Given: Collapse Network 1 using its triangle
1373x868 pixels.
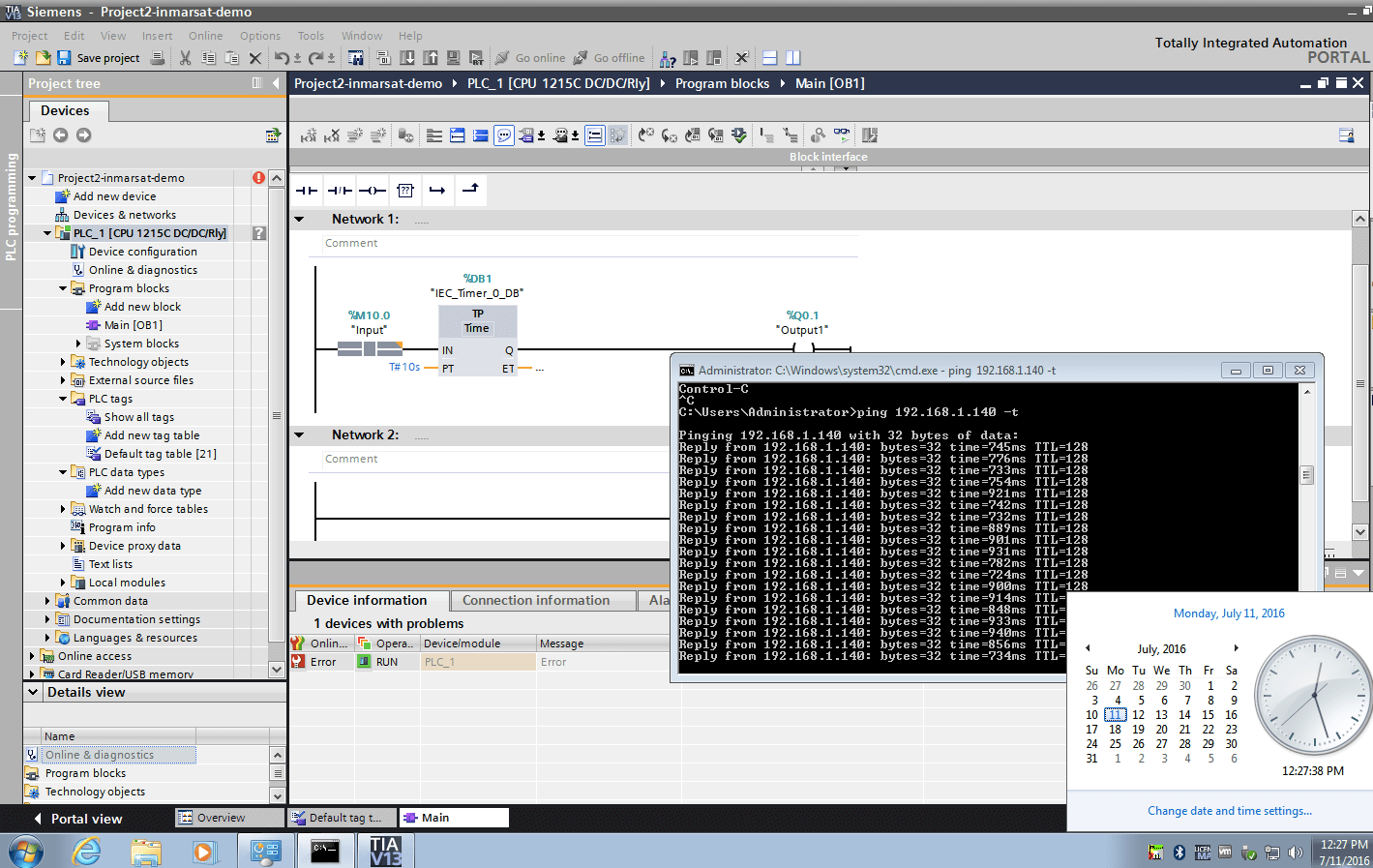Looking at the screenshot, I should click(300, 220).
